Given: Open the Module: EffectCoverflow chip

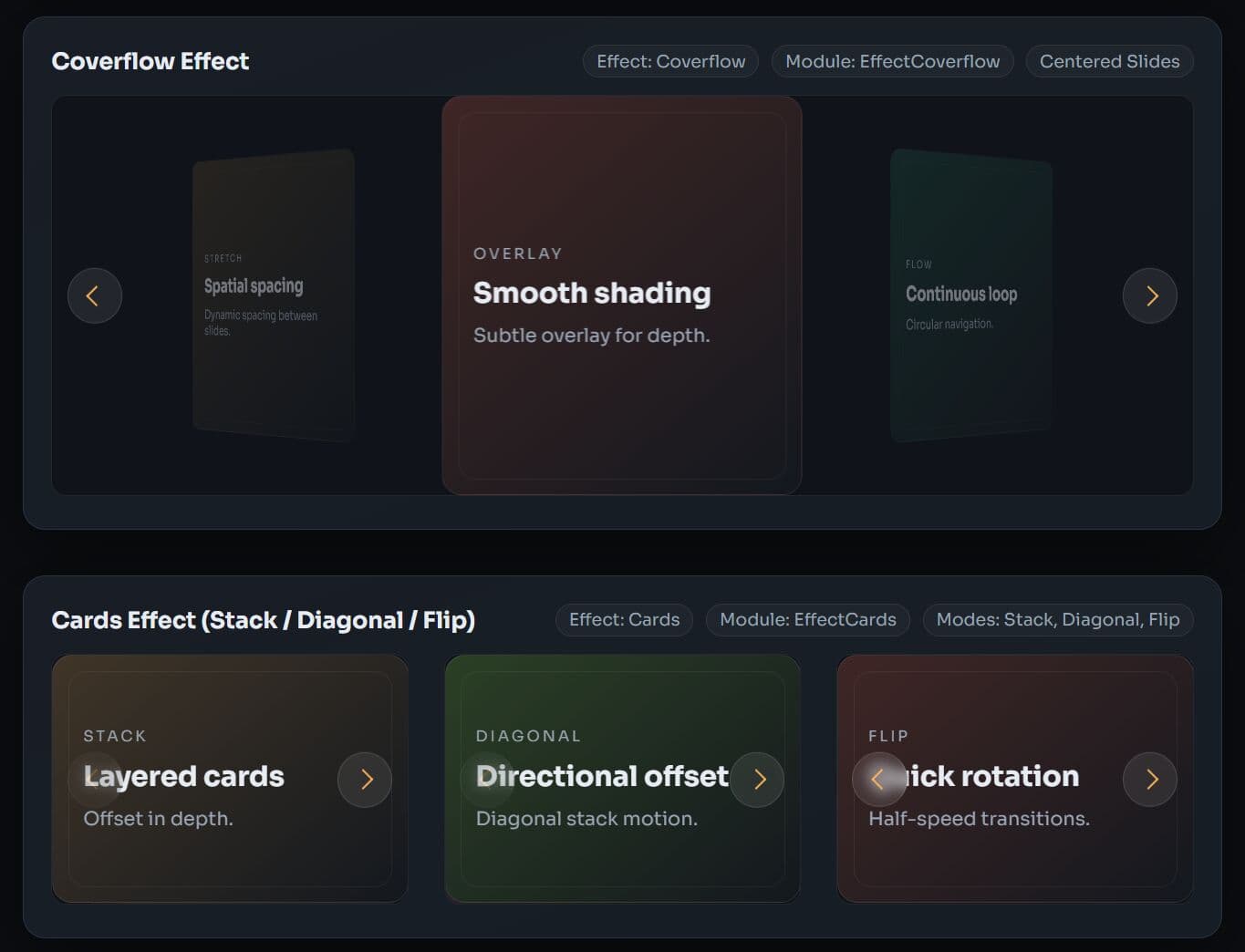Looking at the screenshot, I should (892, 61).
